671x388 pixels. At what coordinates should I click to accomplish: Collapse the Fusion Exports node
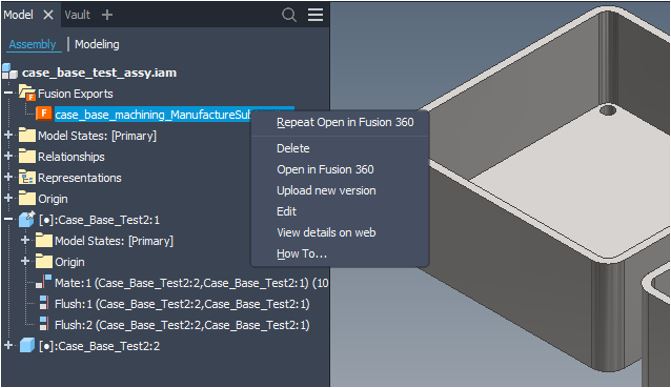(8, 92)
